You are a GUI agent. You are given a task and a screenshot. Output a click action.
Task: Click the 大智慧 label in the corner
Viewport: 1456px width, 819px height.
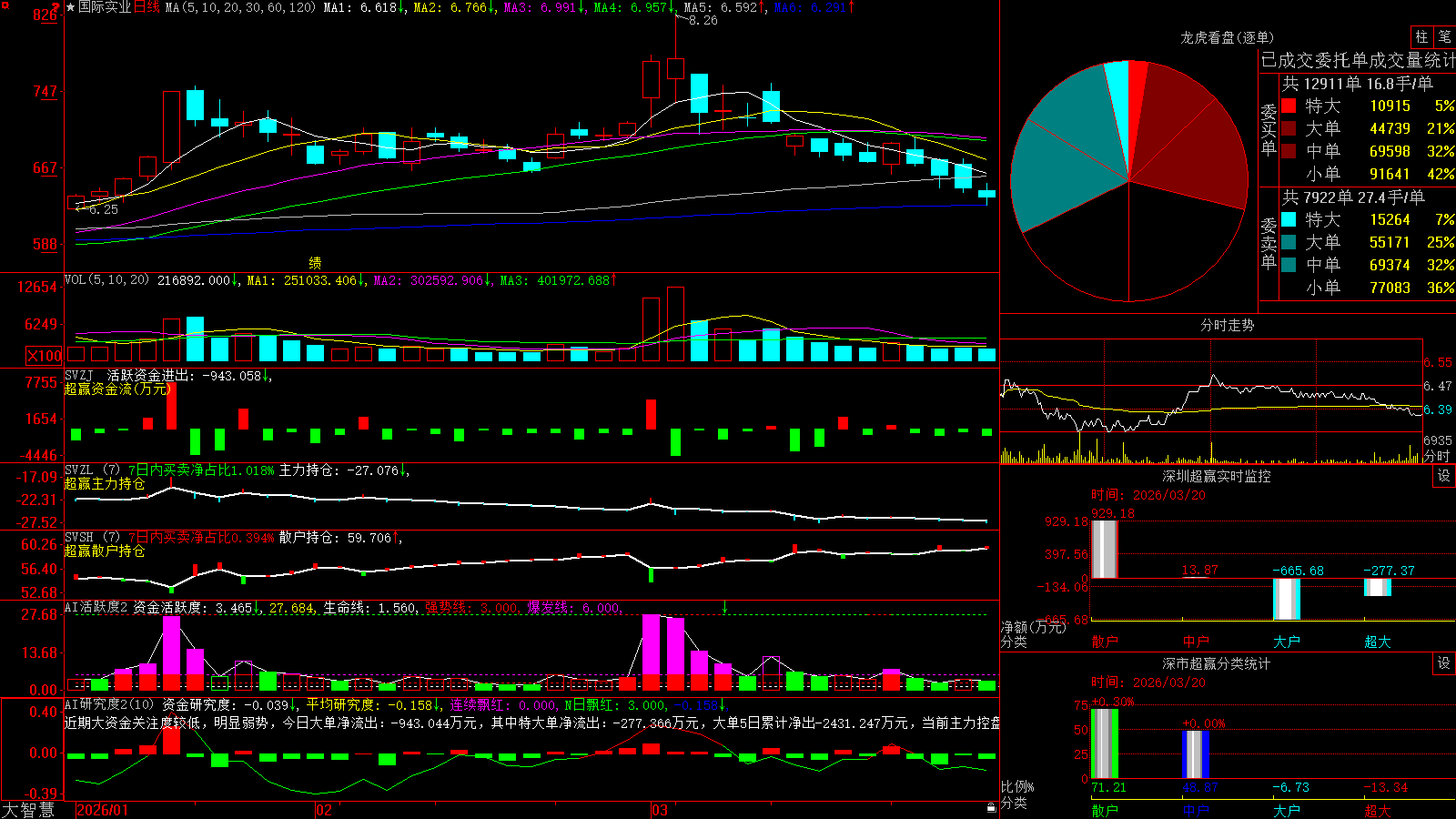point(28,809)
